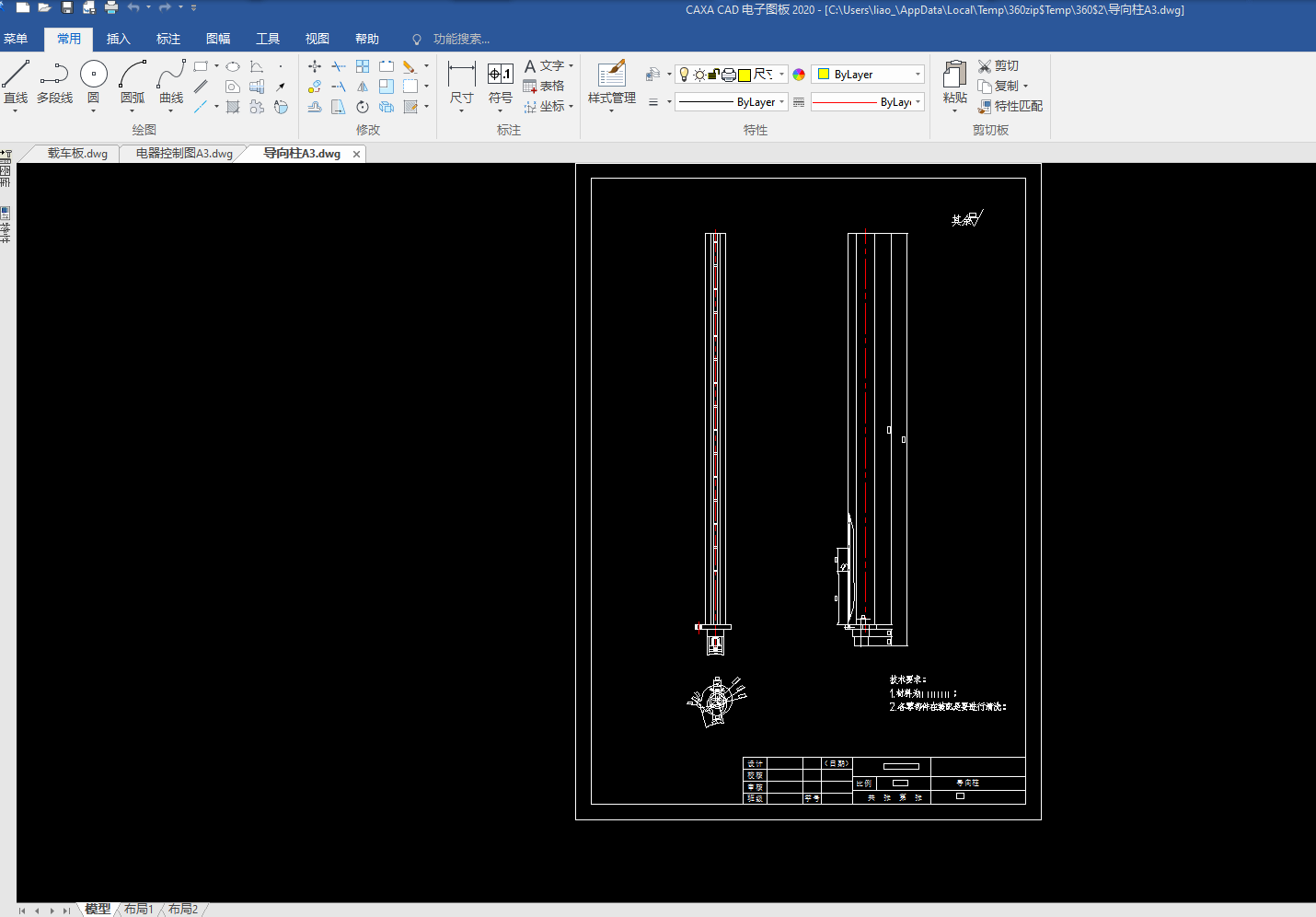Switch to the 布局1 layout tab
This screenshot has width=1316, height=917.
click(139, 909)
